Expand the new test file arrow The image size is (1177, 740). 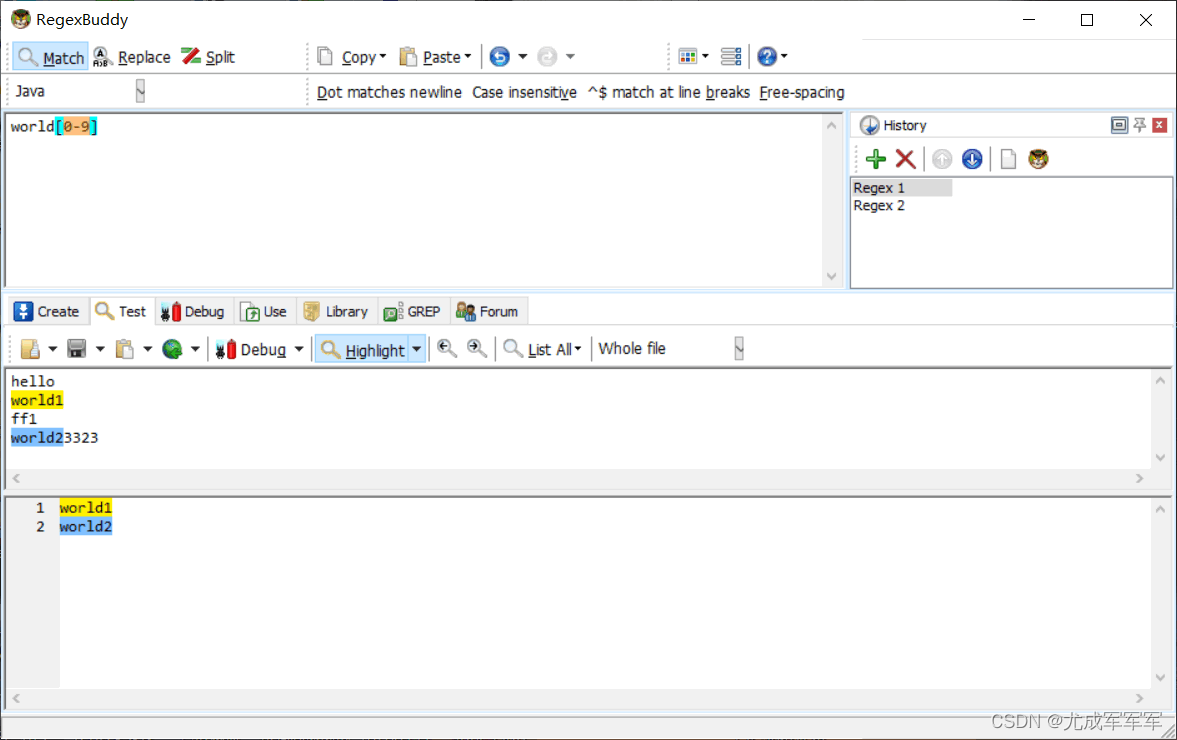click(x=53, y=349)
